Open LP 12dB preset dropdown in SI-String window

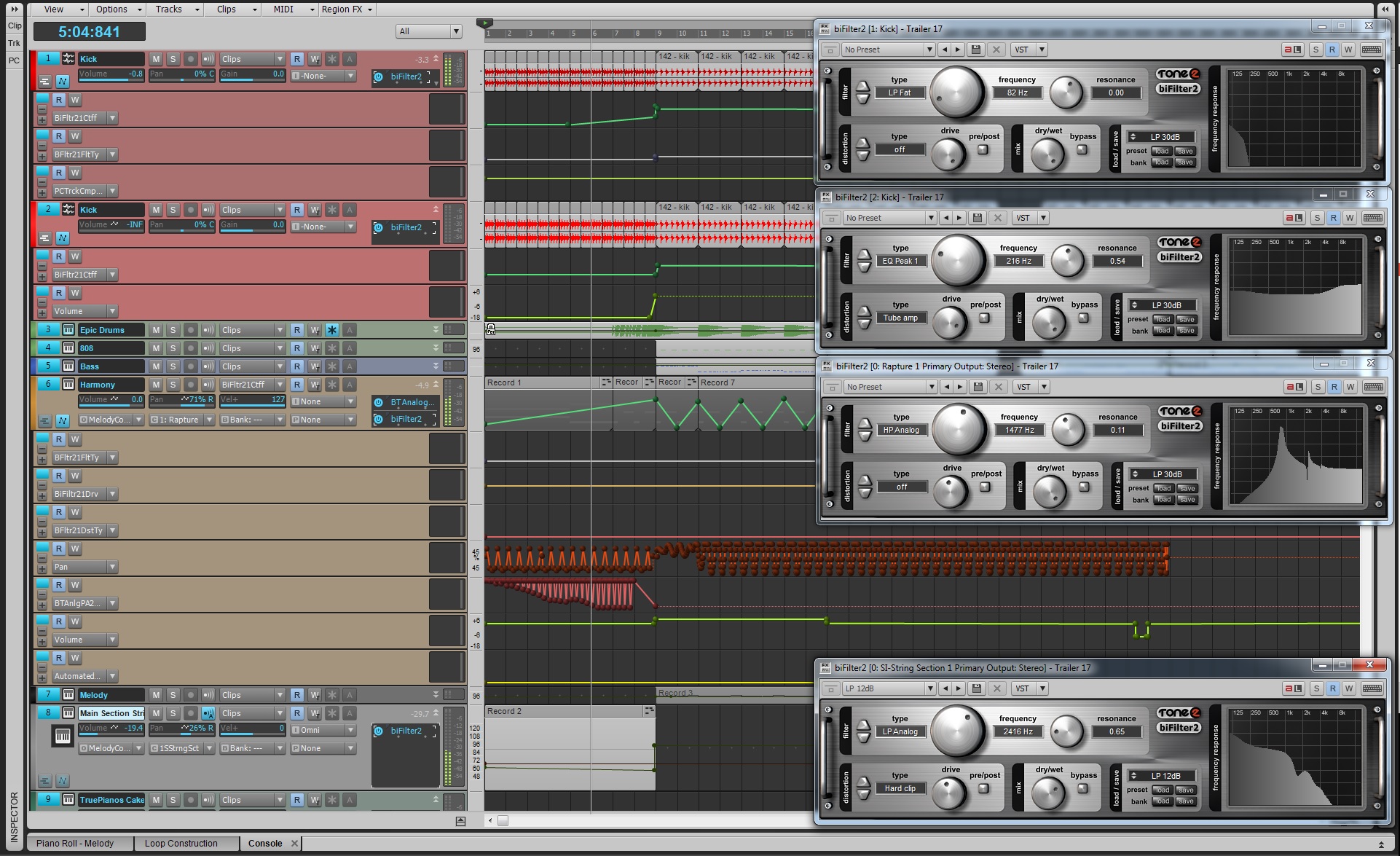tap(888, 688)
